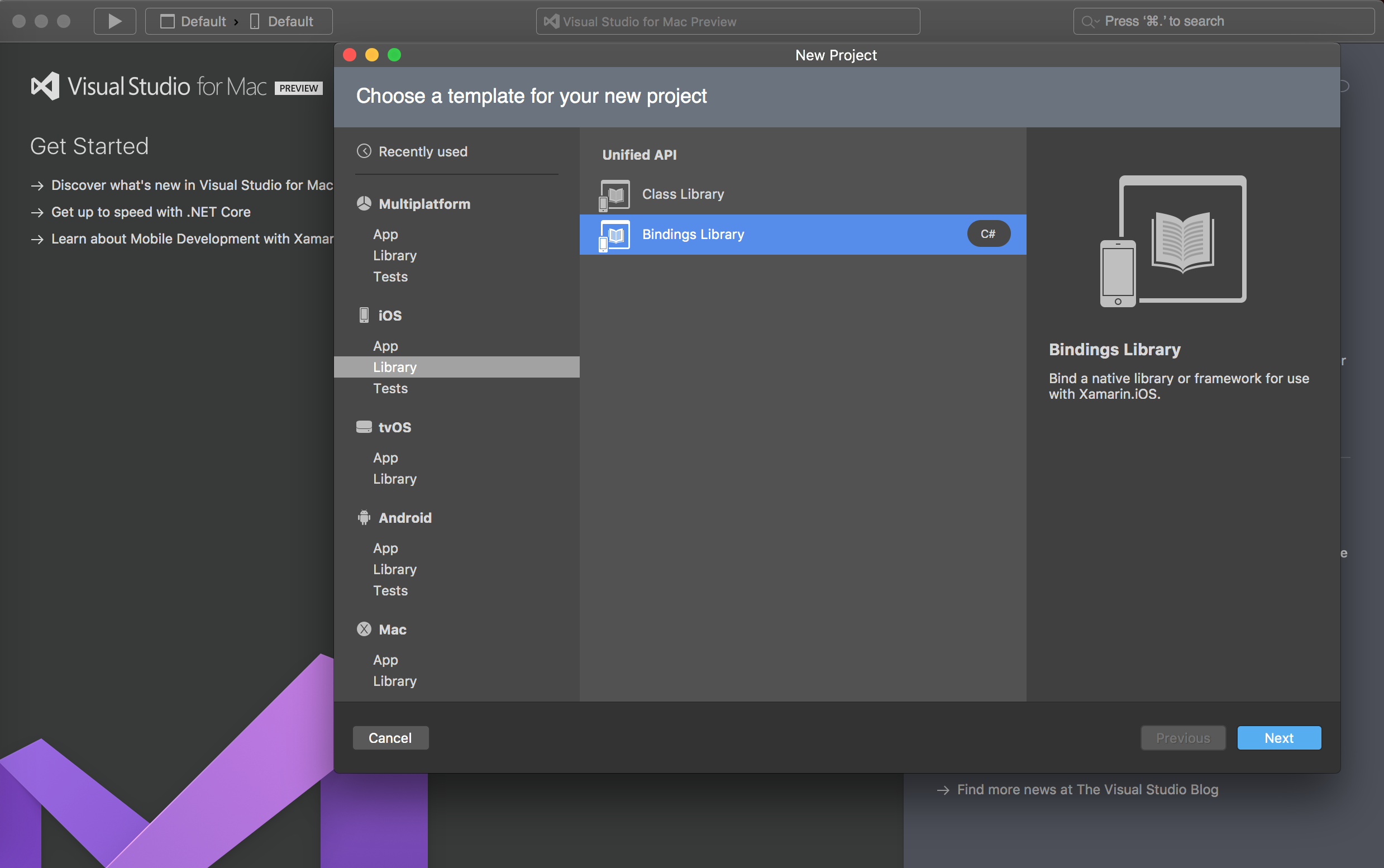Image resolution: width=1384 pixels, height=868 pixels.
Task: Select the Class Library template
Action: pos(803,194)
